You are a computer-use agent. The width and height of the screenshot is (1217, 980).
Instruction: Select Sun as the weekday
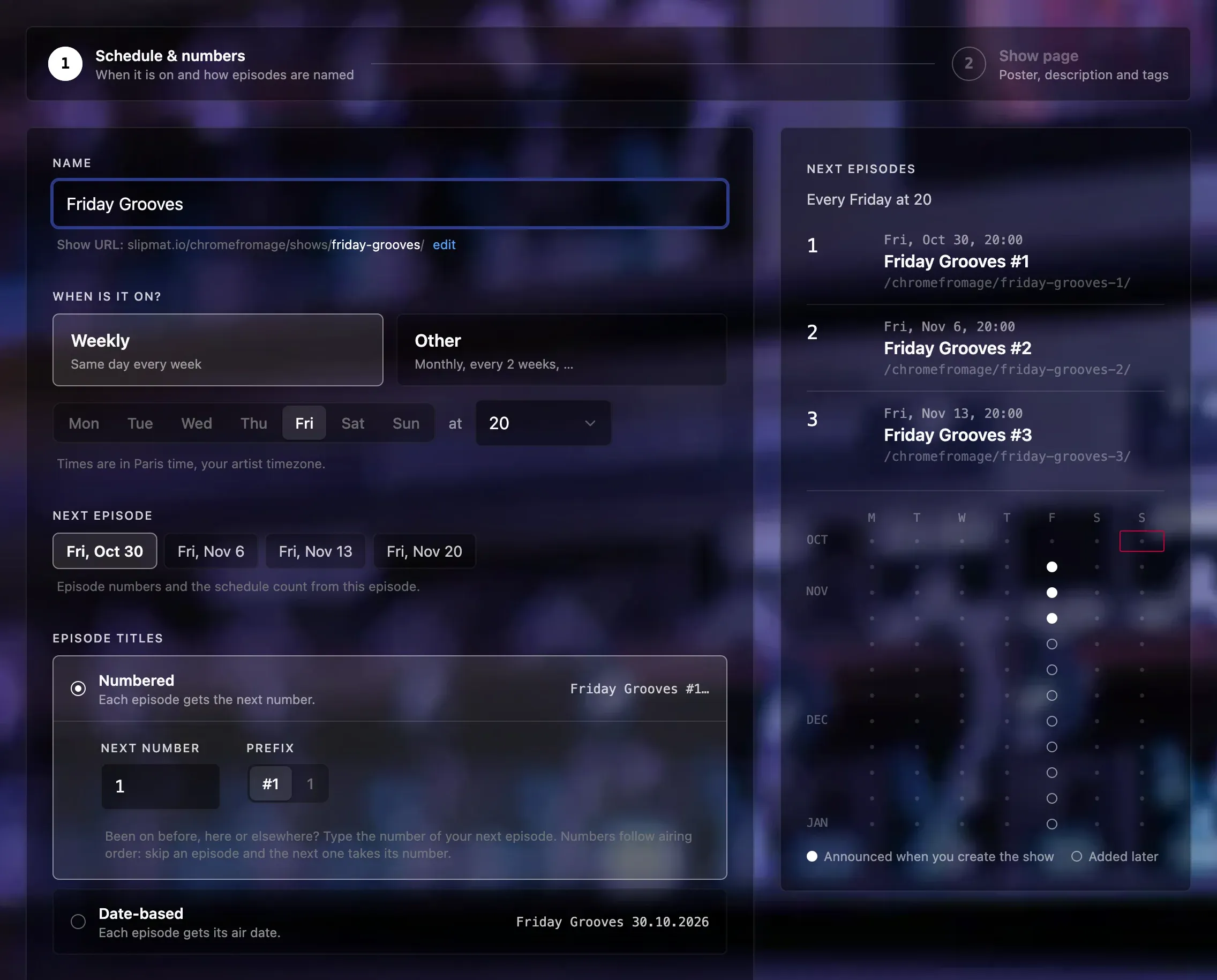tap(406, 423)
